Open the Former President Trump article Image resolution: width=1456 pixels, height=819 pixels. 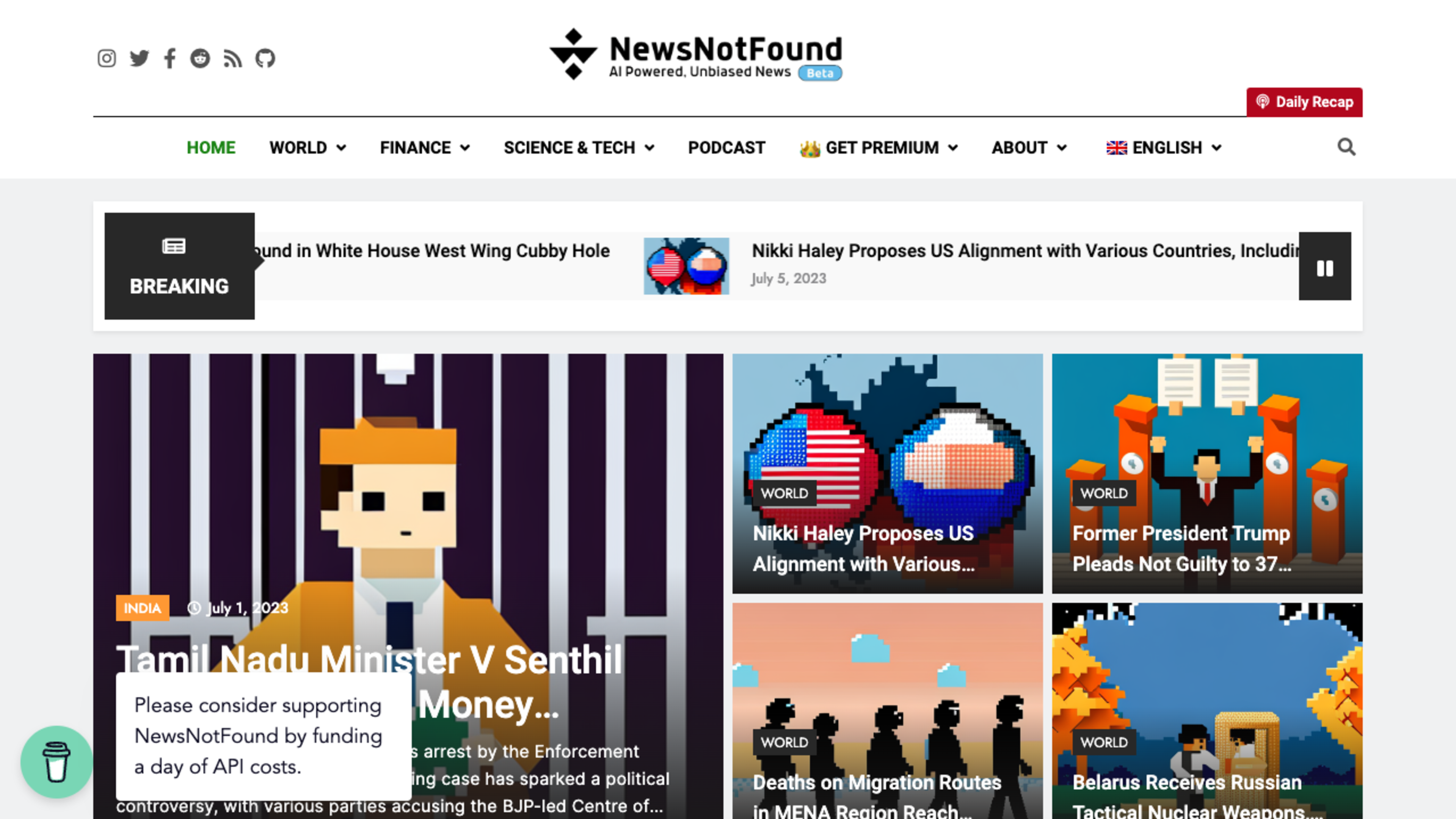pos(1207,474)
